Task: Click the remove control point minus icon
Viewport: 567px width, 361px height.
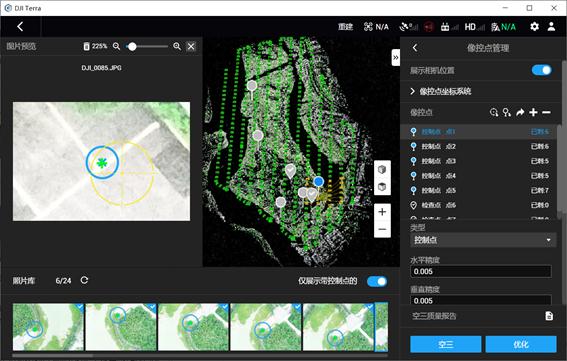Action: [x=546, y=112]
